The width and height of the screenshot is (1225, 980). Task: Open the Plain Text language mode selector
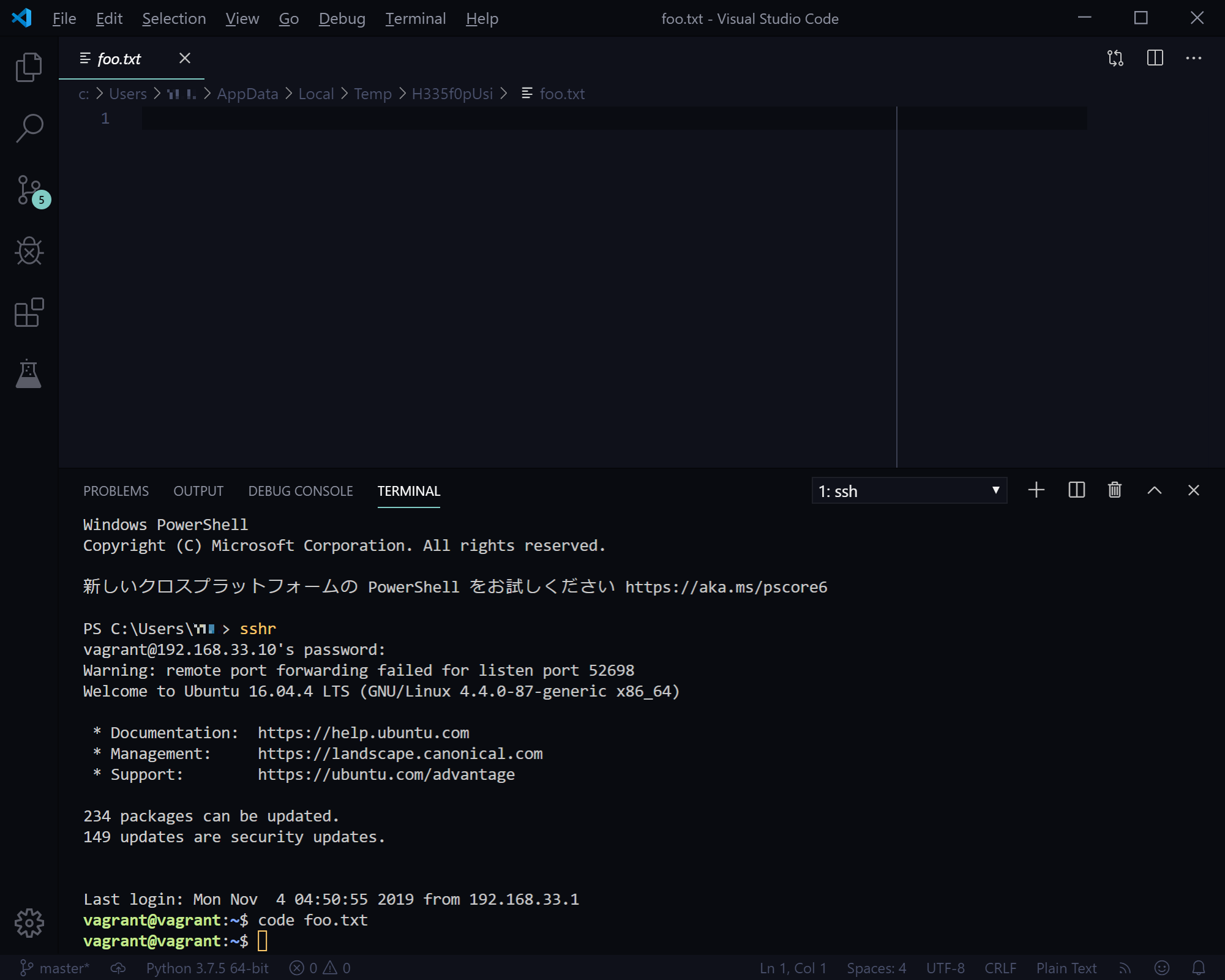coord(1066,968)
